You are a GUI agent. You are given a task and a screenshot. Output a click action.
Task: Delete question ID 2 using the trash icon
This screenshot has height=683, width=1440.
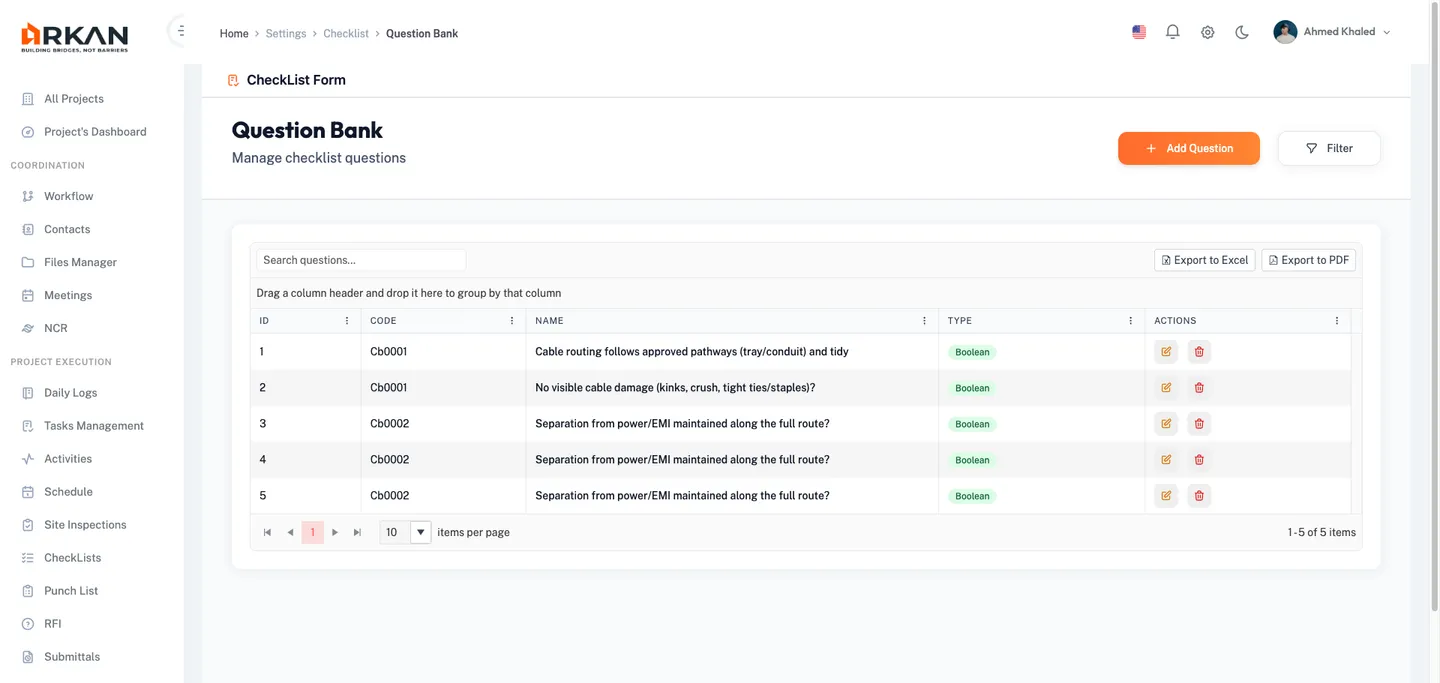(1198, 387)
